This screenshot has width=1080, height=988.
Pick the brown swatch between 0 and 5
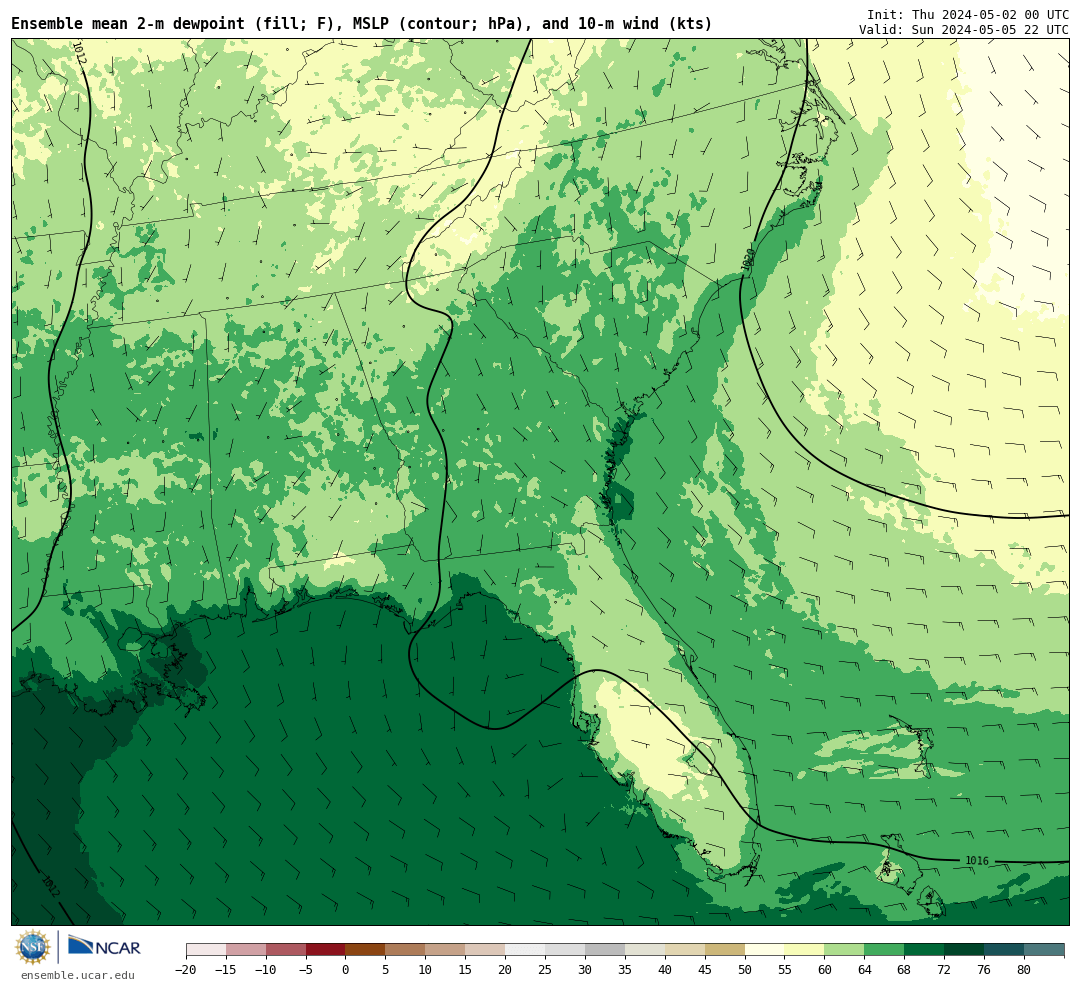366,950
